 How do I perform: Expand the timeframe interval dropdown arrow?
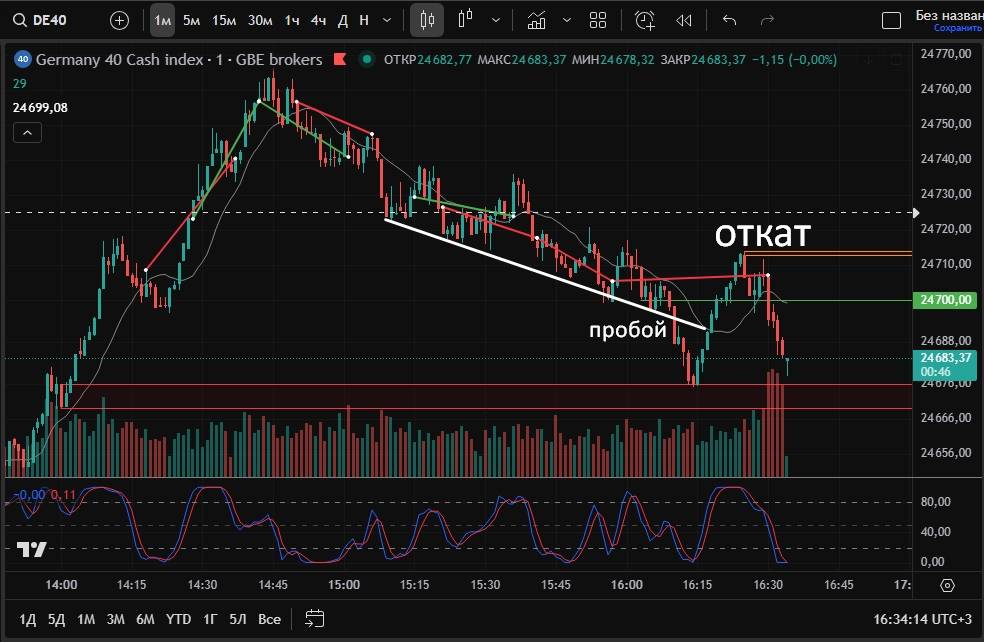(x=385, y=20)
